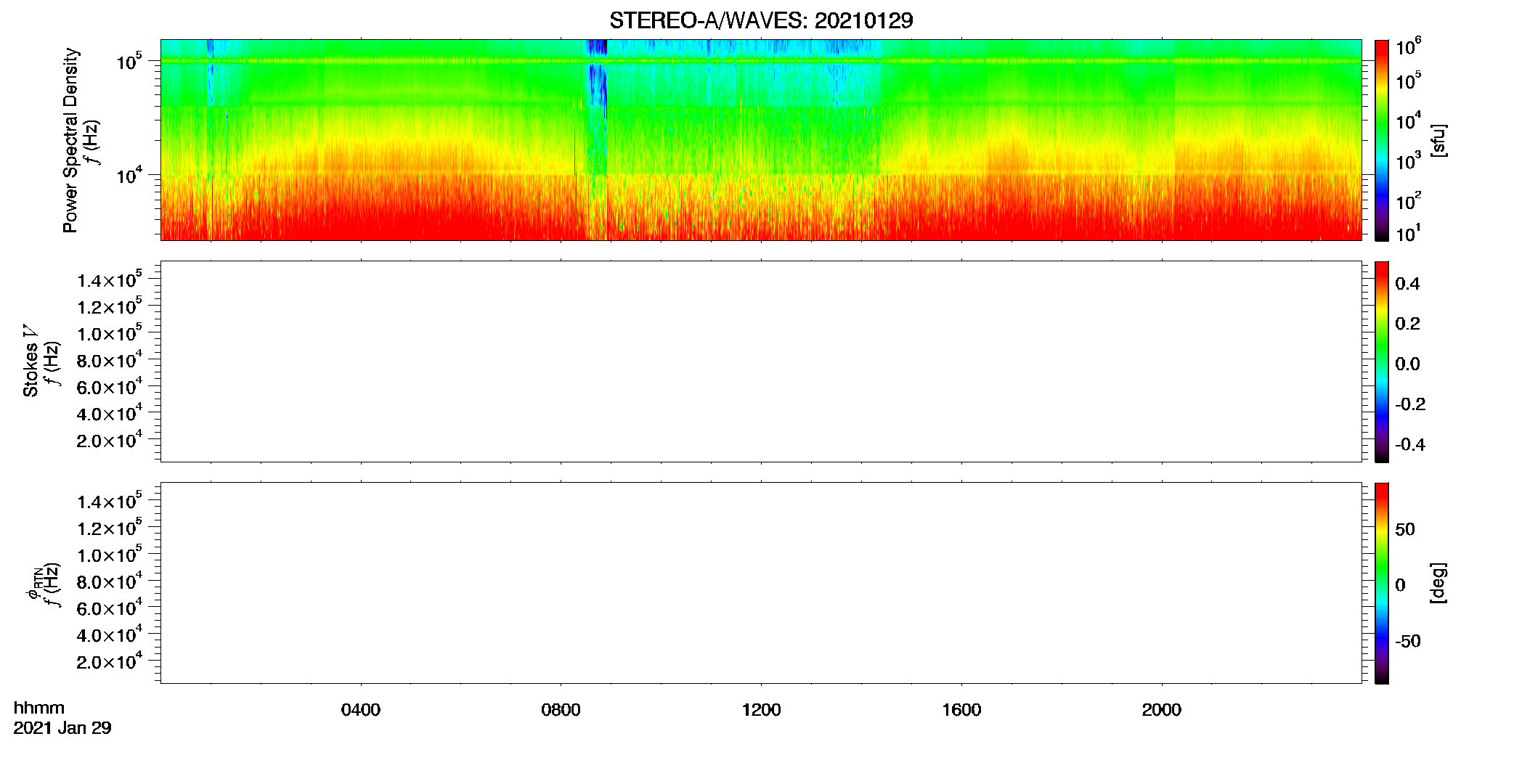
Task: Click the 0.2 label on Stokes color bar
Action: coord(1407,324)
